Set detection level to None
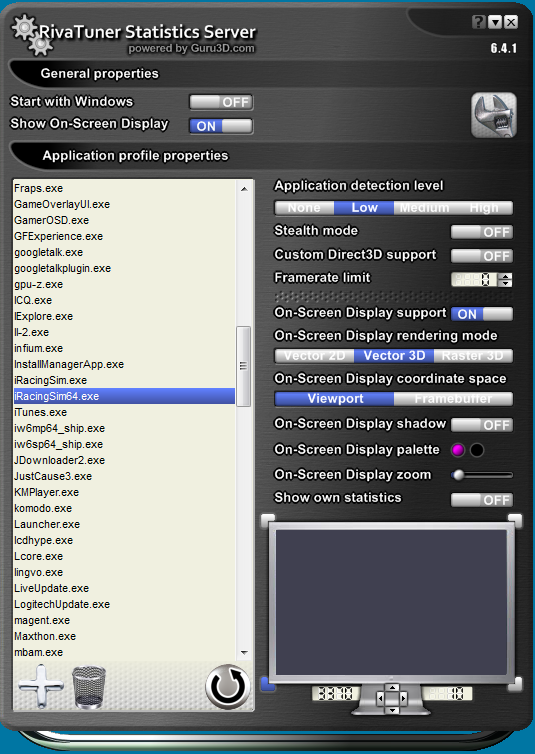Image resolution: width=535 pixels, height=754 pixels. [304, 208]
